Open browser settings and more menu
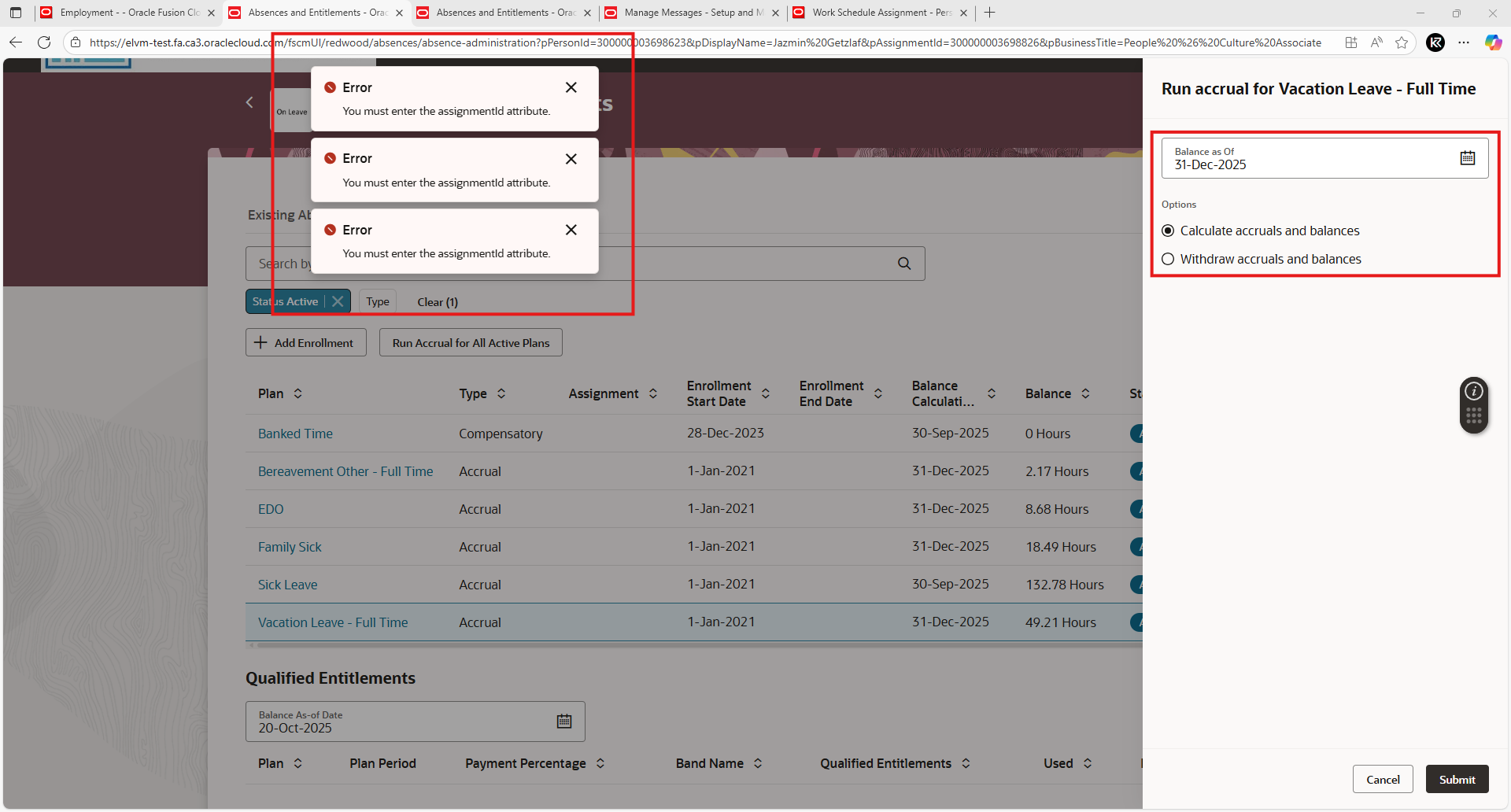Screen dimensions: 1511x812 [1464, 42]
